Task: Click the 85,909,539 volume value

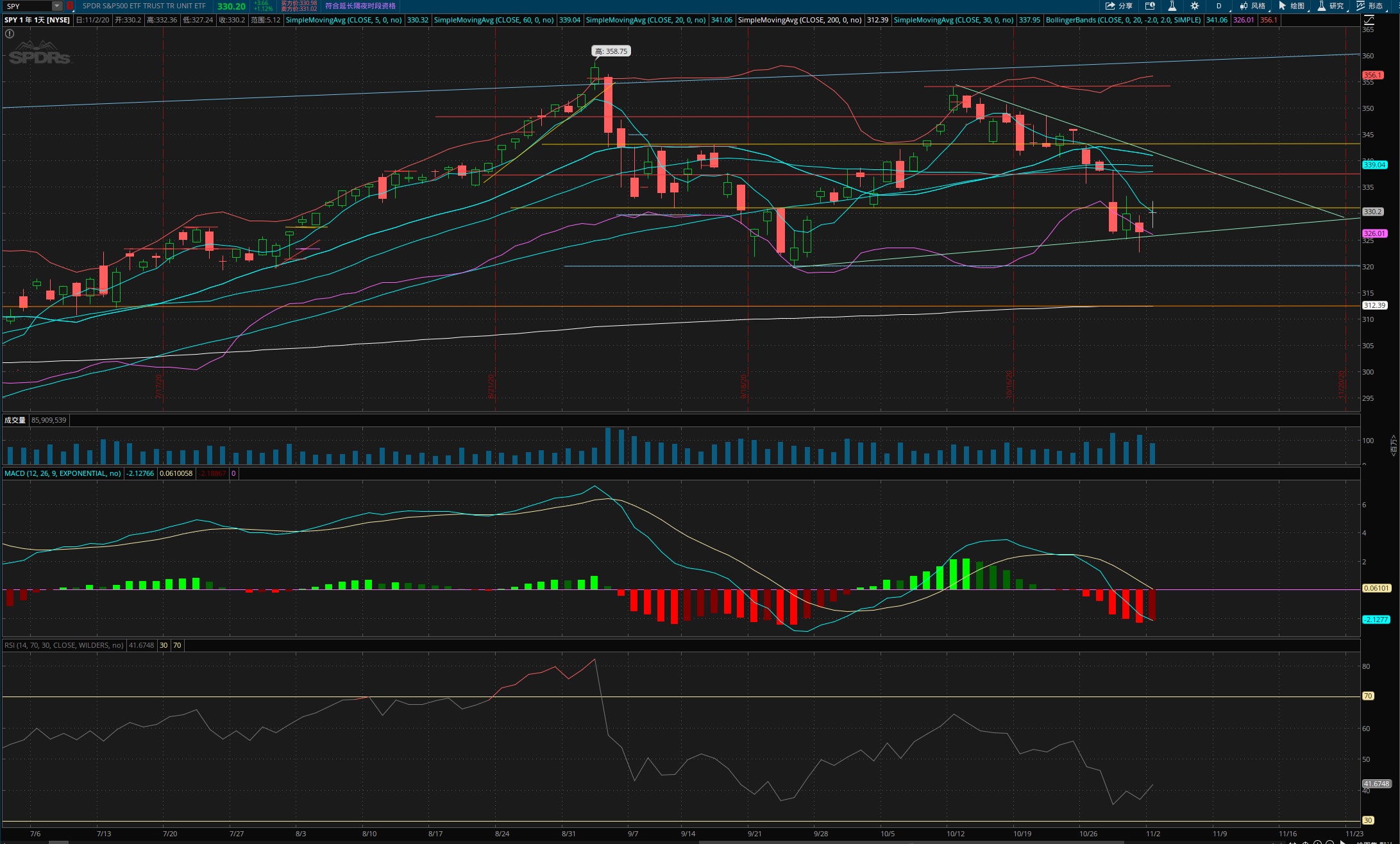Action: 49,420
